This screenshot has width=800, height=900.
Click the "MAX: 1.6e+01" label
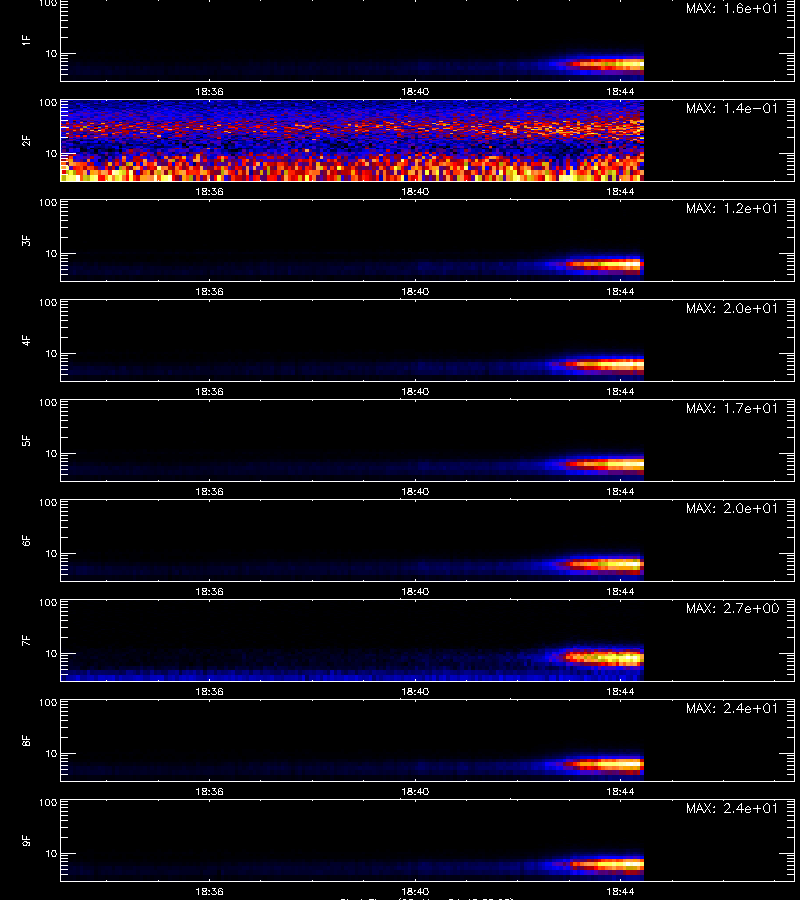(x=732, y=8)
